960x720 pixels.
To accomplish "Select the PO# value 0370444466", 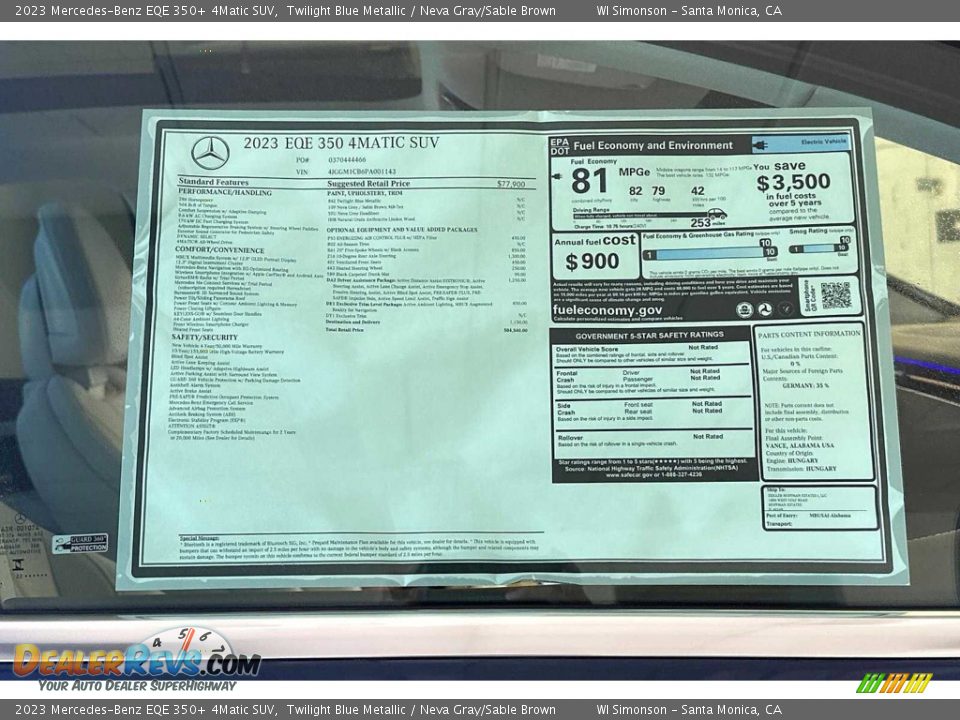I will 347,160.
